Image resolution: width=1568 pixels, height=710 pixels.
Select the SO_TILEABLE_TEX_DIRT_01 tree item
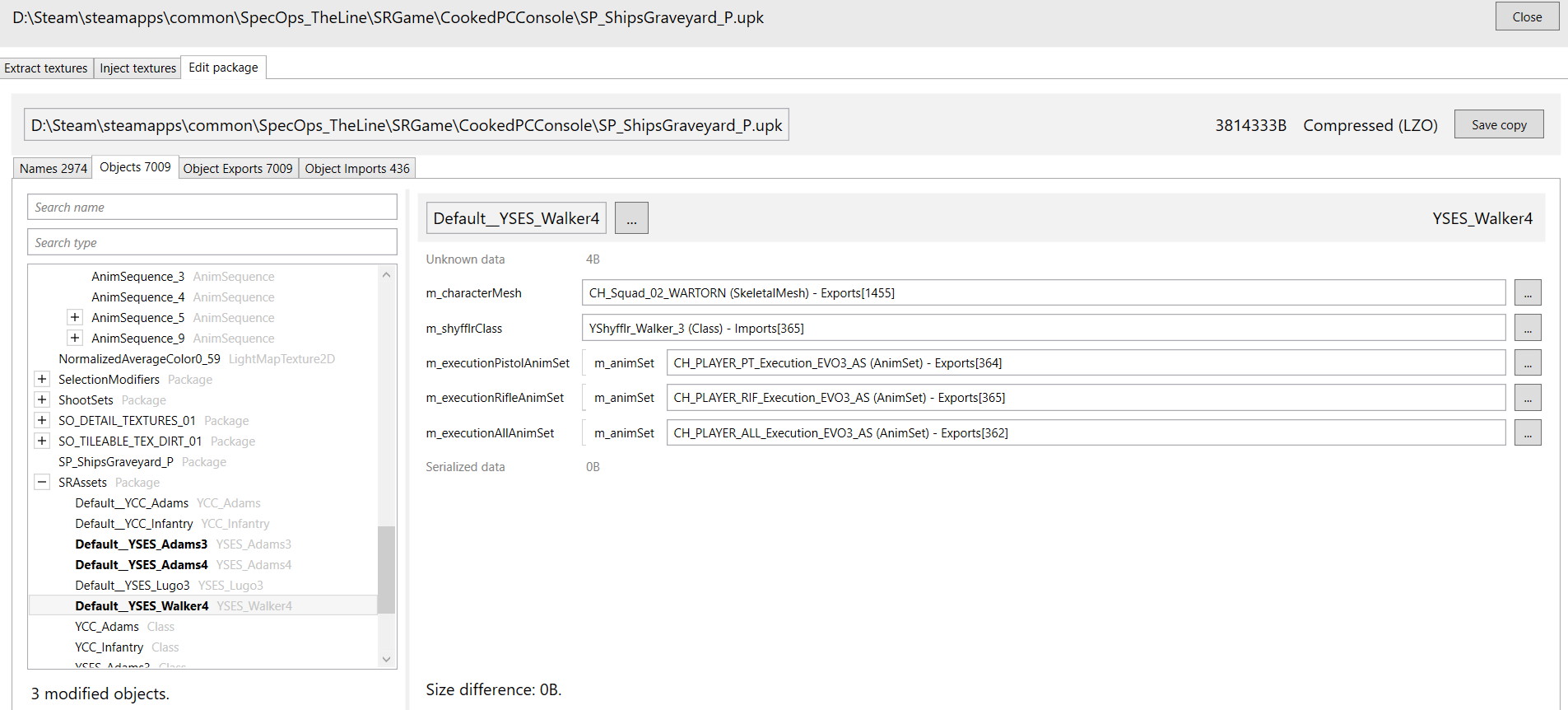(x=130, y=441)
